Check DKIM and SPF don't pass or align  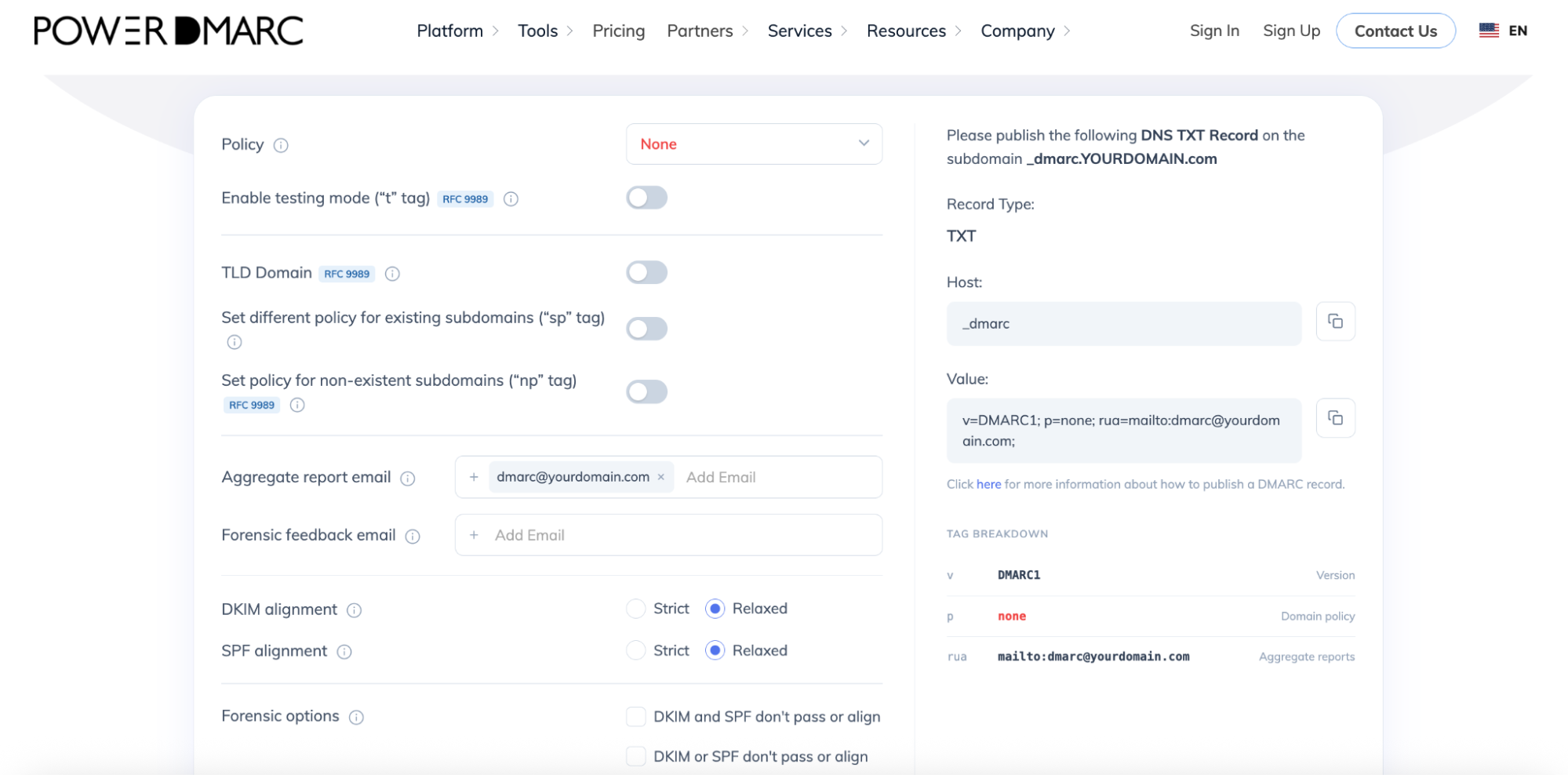636,716
